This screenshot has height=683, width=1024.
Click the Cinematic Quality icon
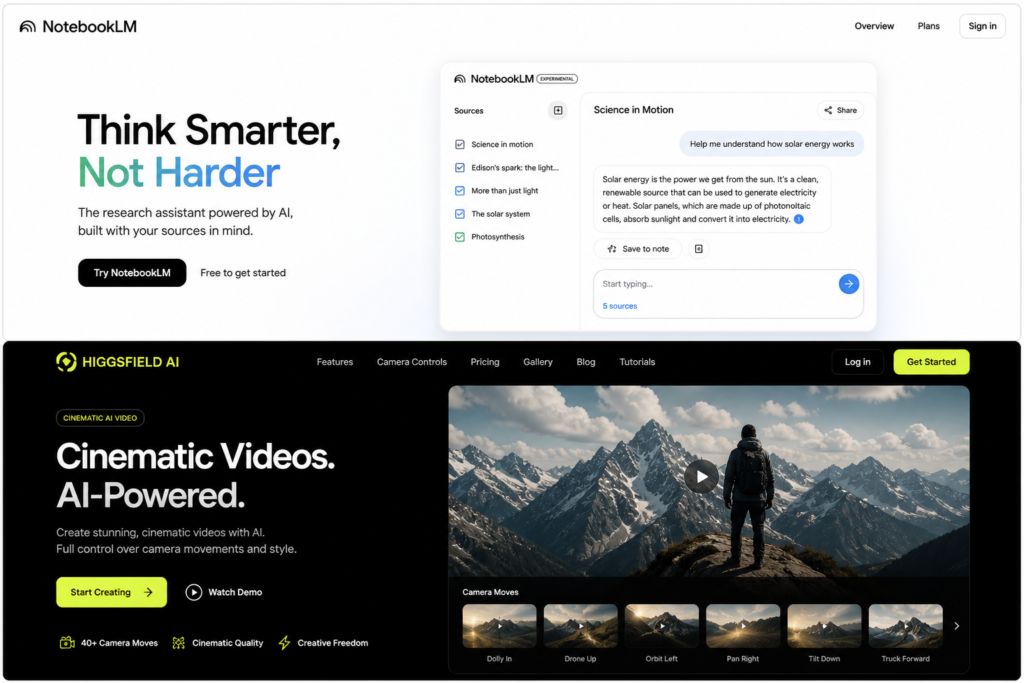pos(178,643)
